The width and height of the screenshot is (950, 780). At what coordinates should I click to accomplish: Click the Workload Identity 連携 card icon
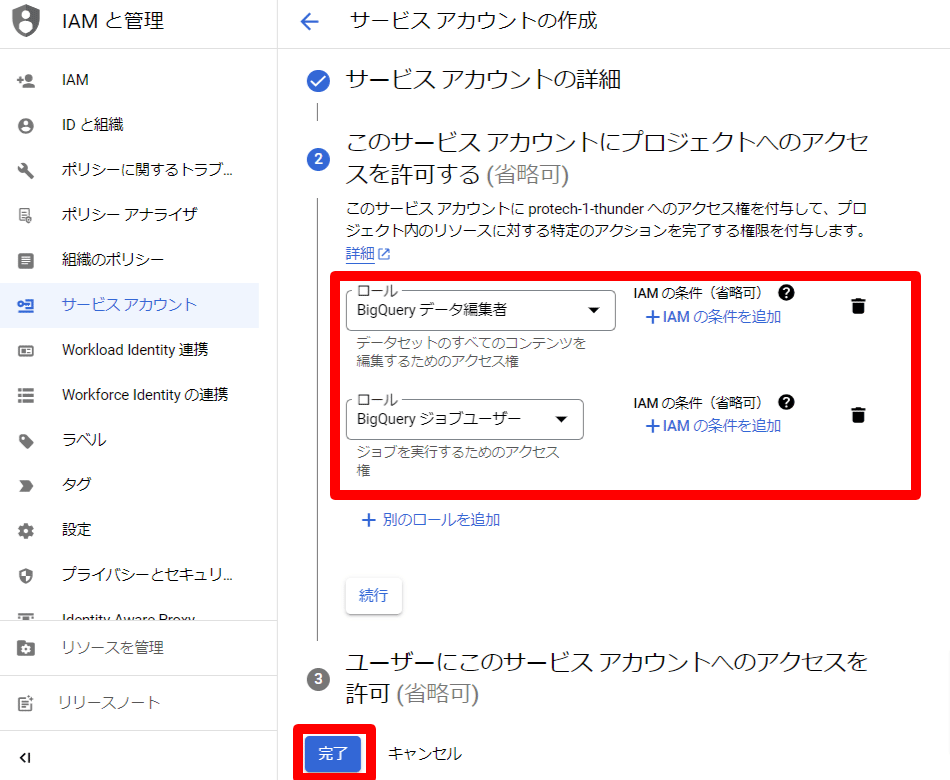25,351
